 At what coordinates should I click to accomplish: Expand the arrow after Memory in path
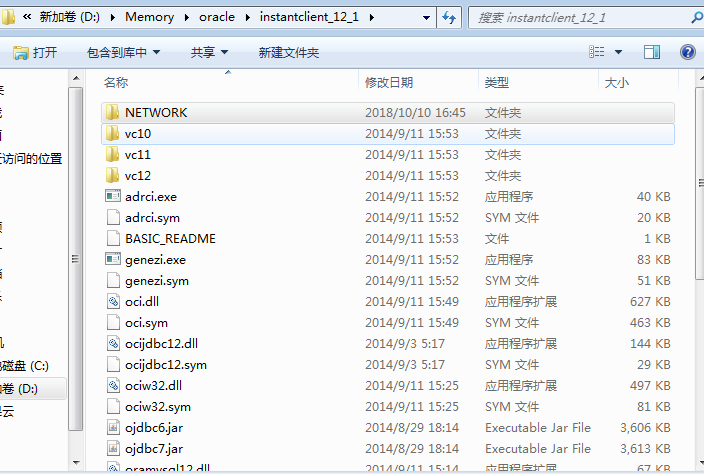[x=186, y=18]
